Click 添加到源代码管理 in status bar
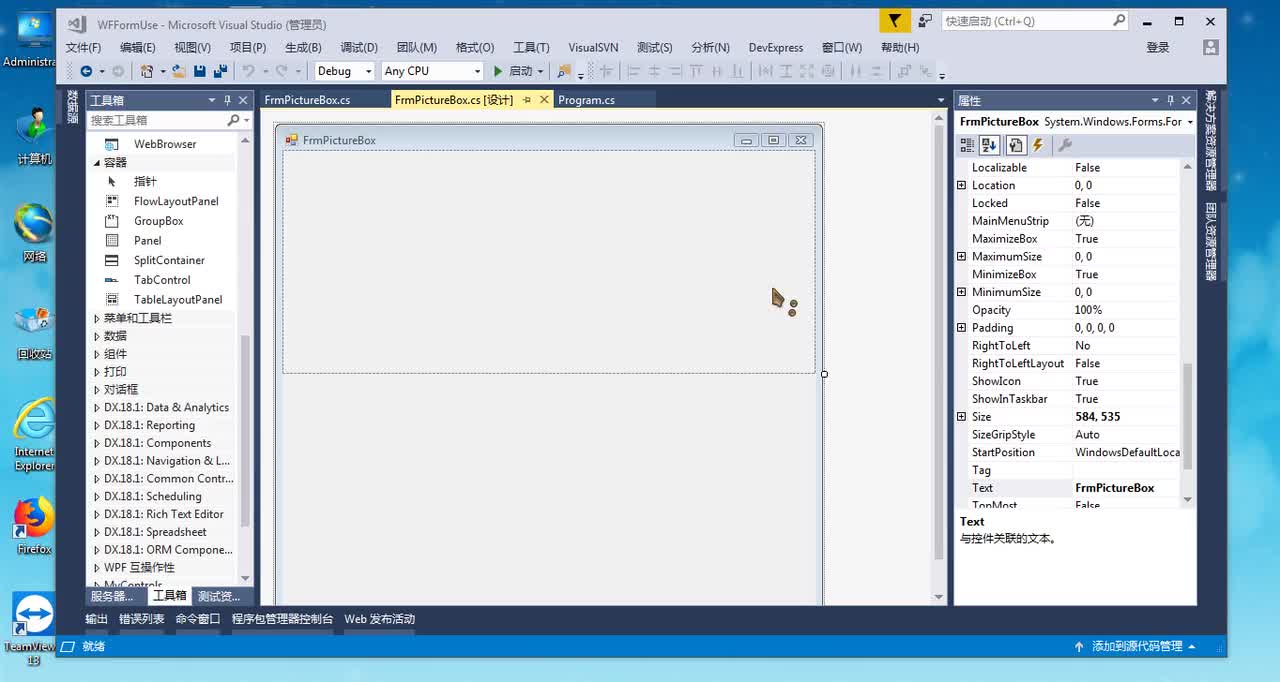Screen dimensions: 1280x682 point(1137,647)
